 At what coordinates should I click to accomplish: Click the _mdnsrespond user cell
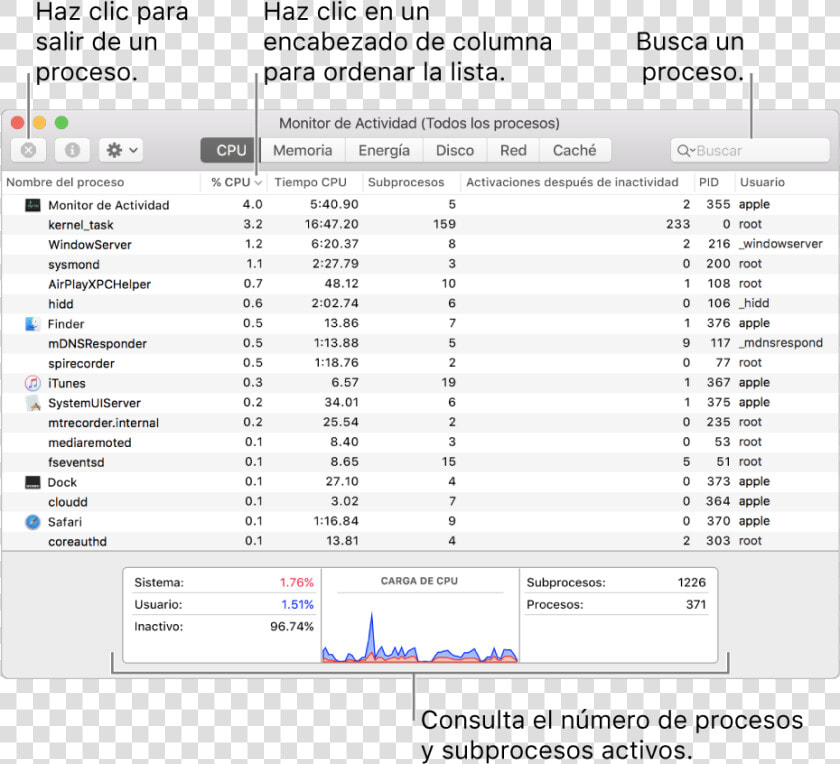[781, 343]
